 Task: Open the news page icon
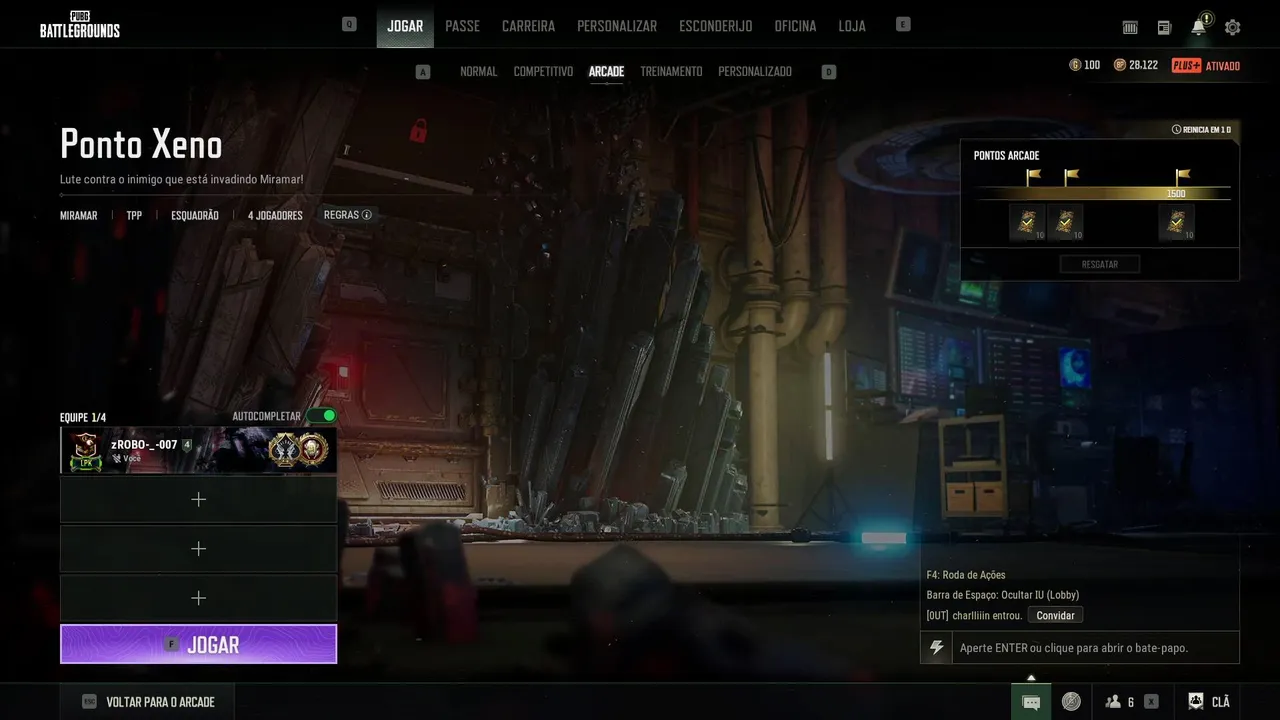[x=1164, y=27]
